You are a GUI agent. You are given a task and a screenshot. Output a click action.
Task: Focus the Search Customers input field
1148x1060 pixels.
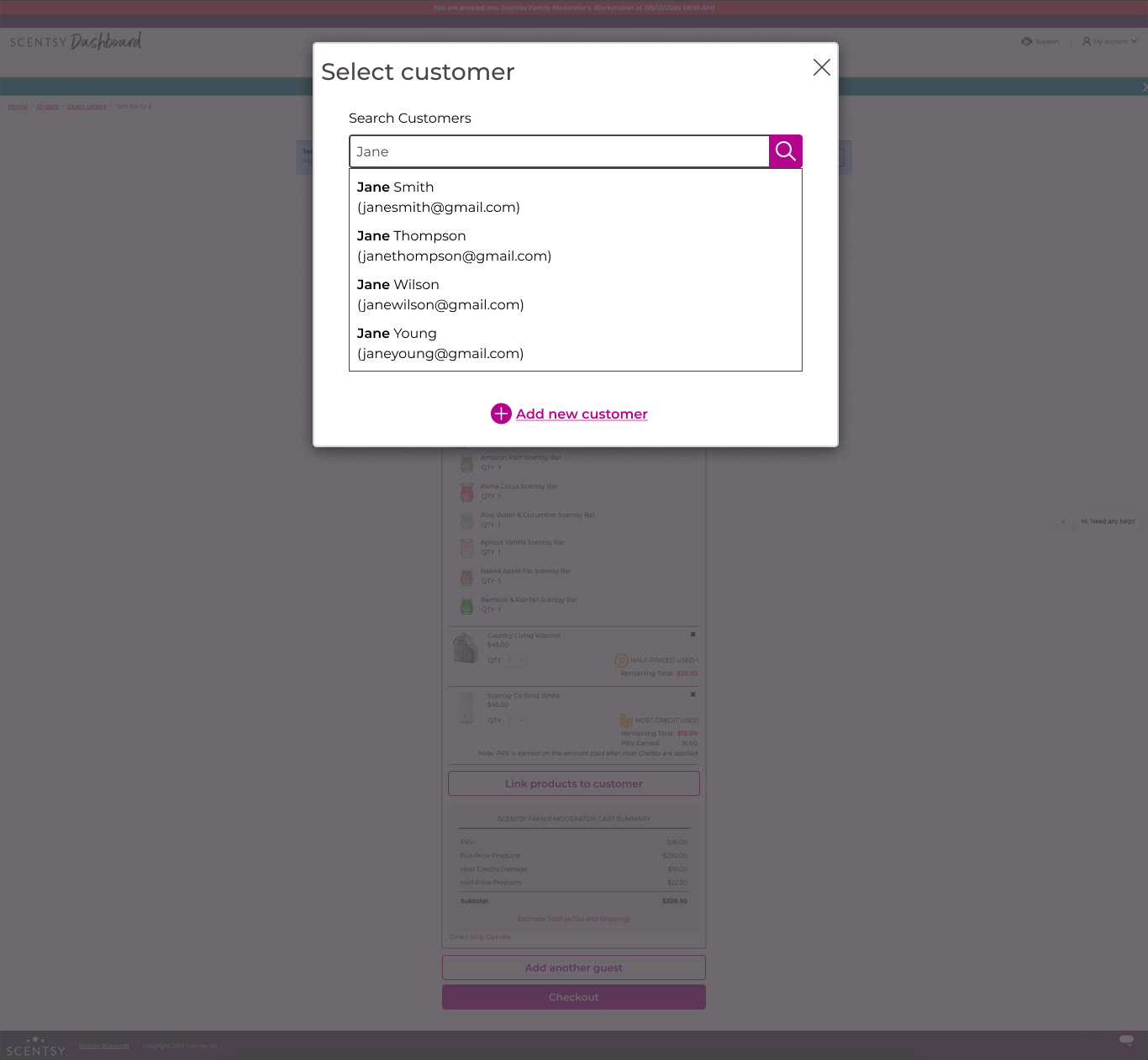(x=559, y=151)
